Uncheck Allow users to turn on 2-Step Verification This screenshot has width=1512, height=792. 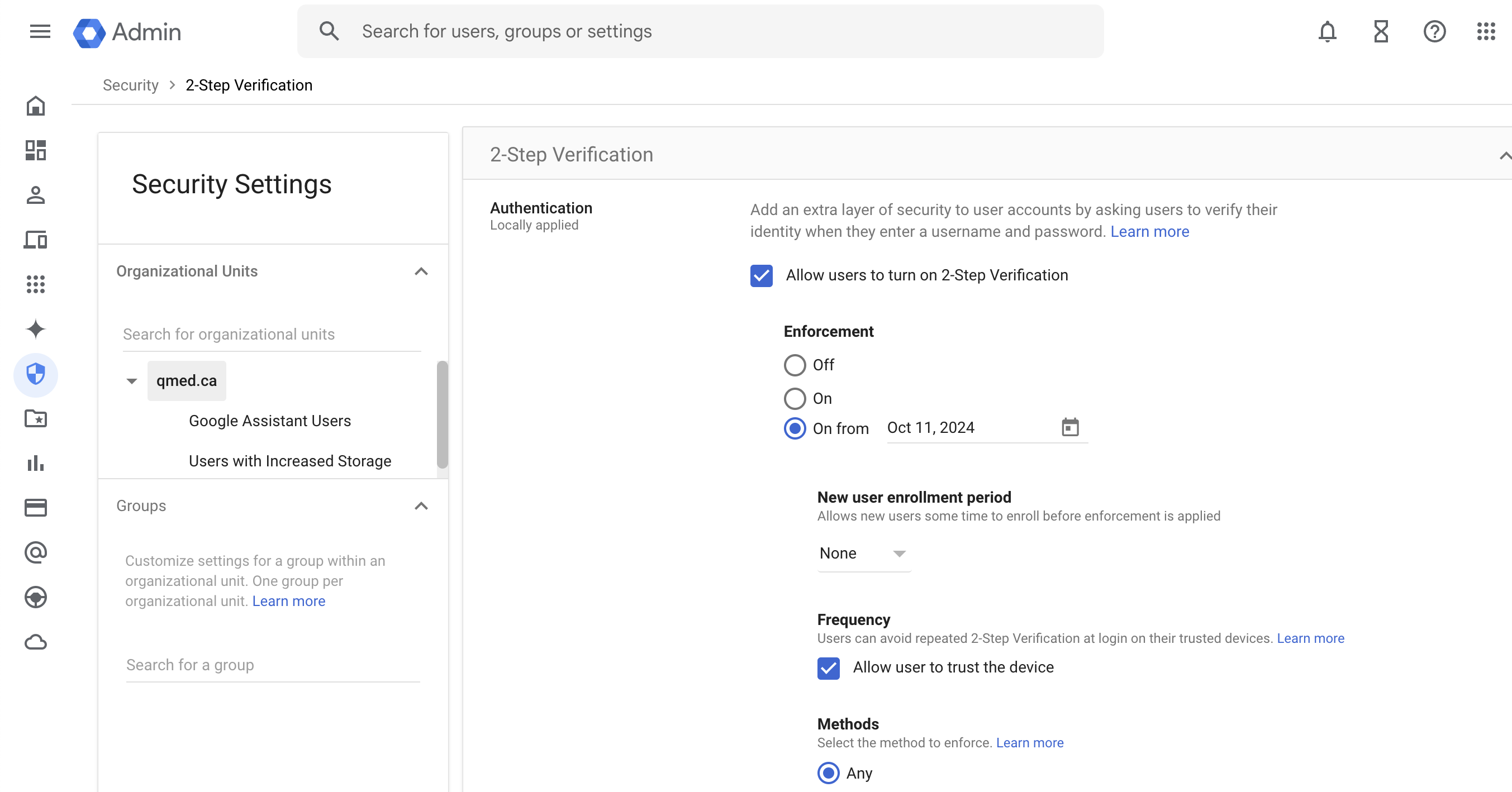click(761, 275)
